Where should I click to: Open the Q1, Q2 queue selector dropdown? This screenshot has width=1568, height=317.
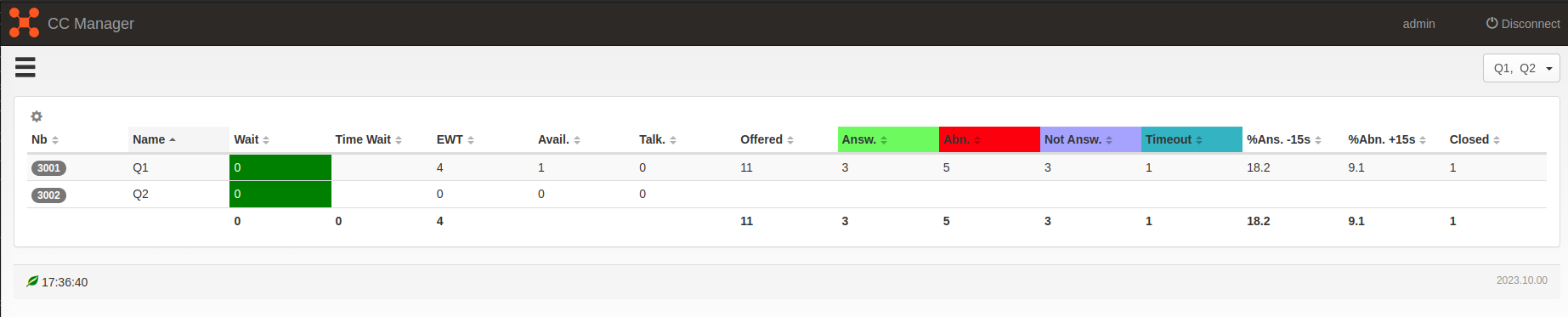point(1521,68)
